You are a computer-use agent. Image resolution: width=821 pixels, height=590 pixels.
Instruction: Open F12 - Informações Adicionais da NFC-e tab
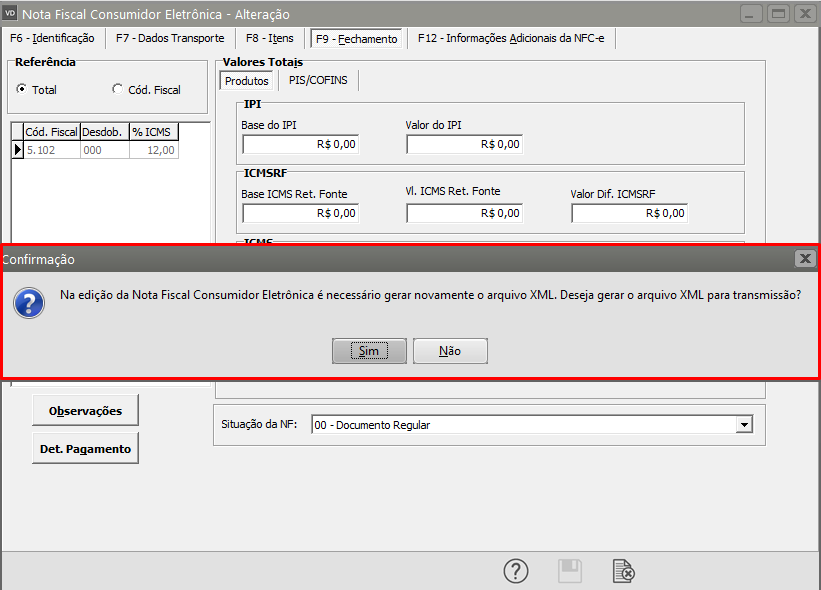click(511, 38)
